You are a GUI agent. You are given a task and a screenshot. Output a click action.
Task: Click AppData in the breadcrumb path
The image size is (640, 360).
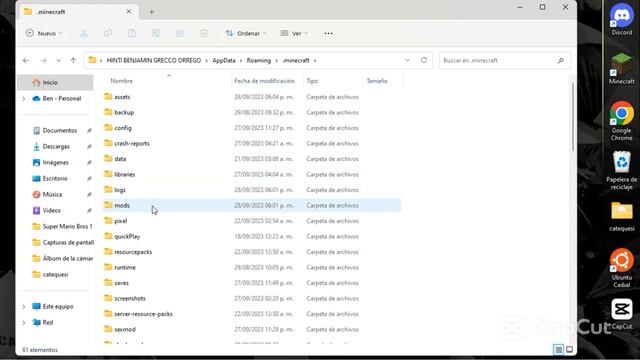tap(224, 60)
